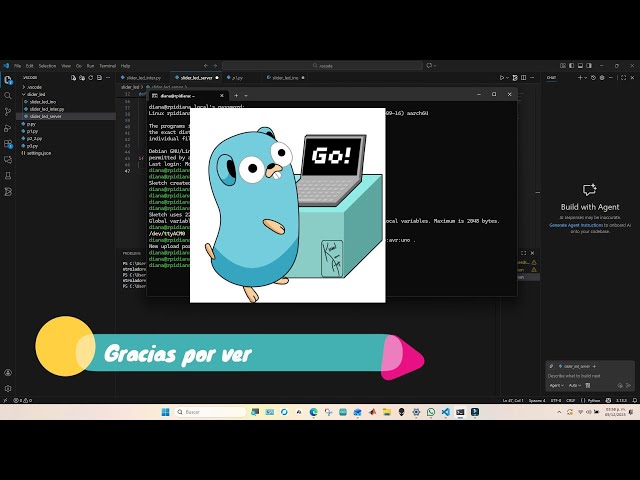Maximize the chat panel
This screenshot has width=640, height=480.
[x=623, y=78]
